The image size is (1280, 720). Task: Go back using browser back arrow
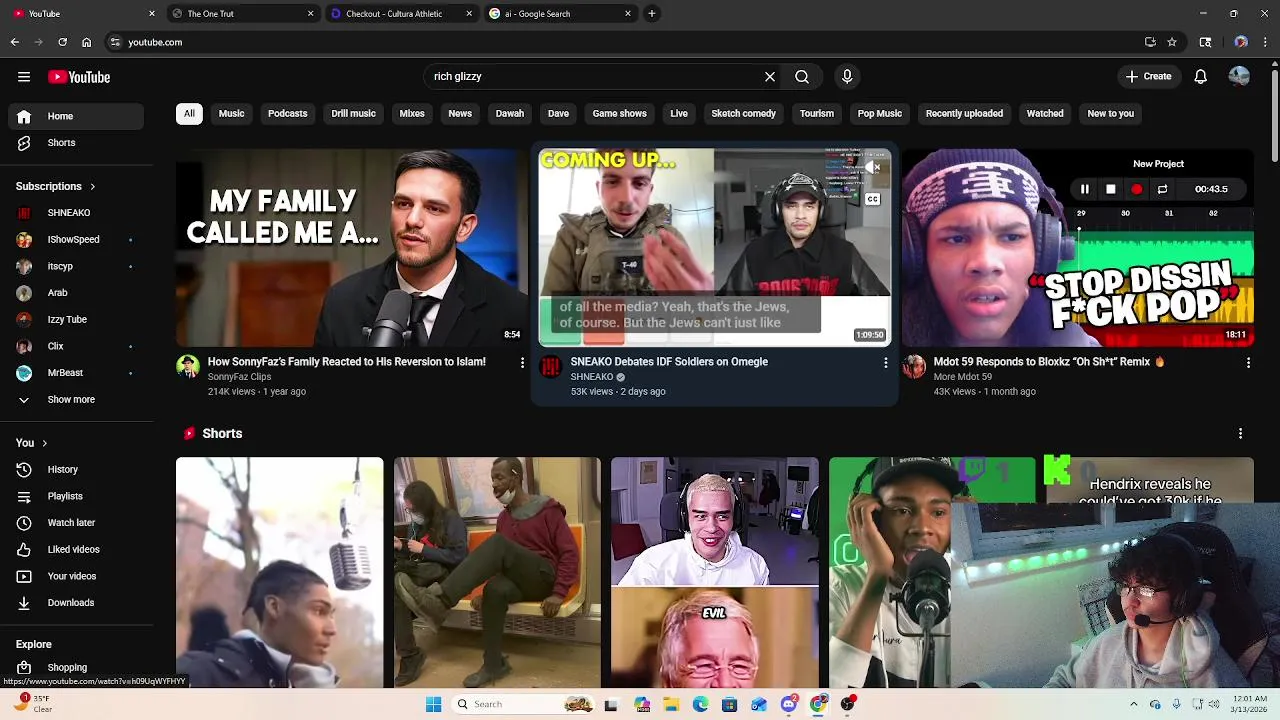tap(15, 42)
